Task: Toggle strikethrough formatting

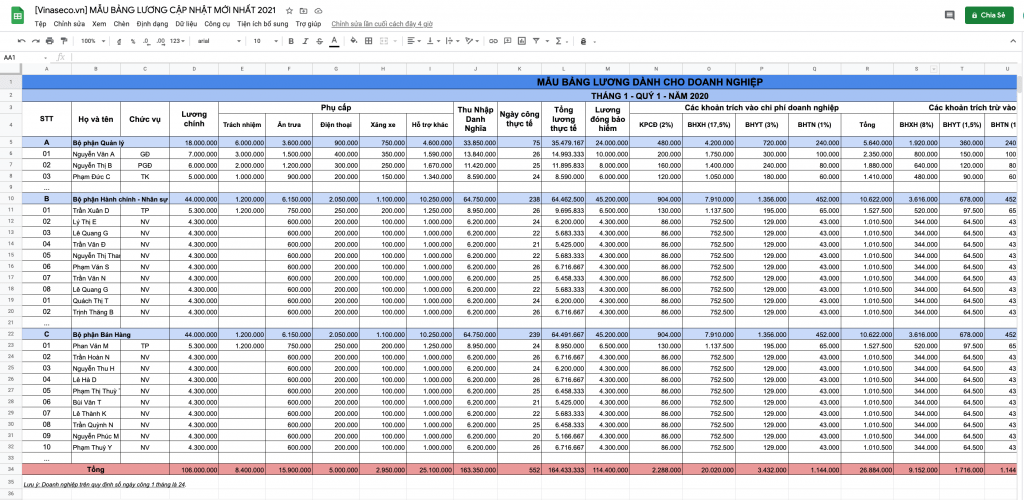Action: click(318, 41)
